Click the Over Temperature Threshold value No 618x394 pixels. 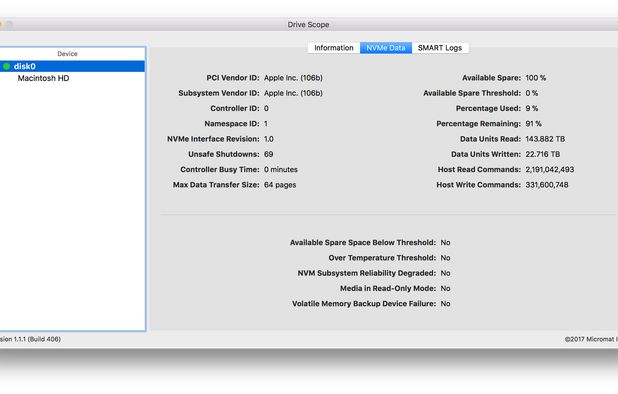pyautogui.click(x=445, y=258)
